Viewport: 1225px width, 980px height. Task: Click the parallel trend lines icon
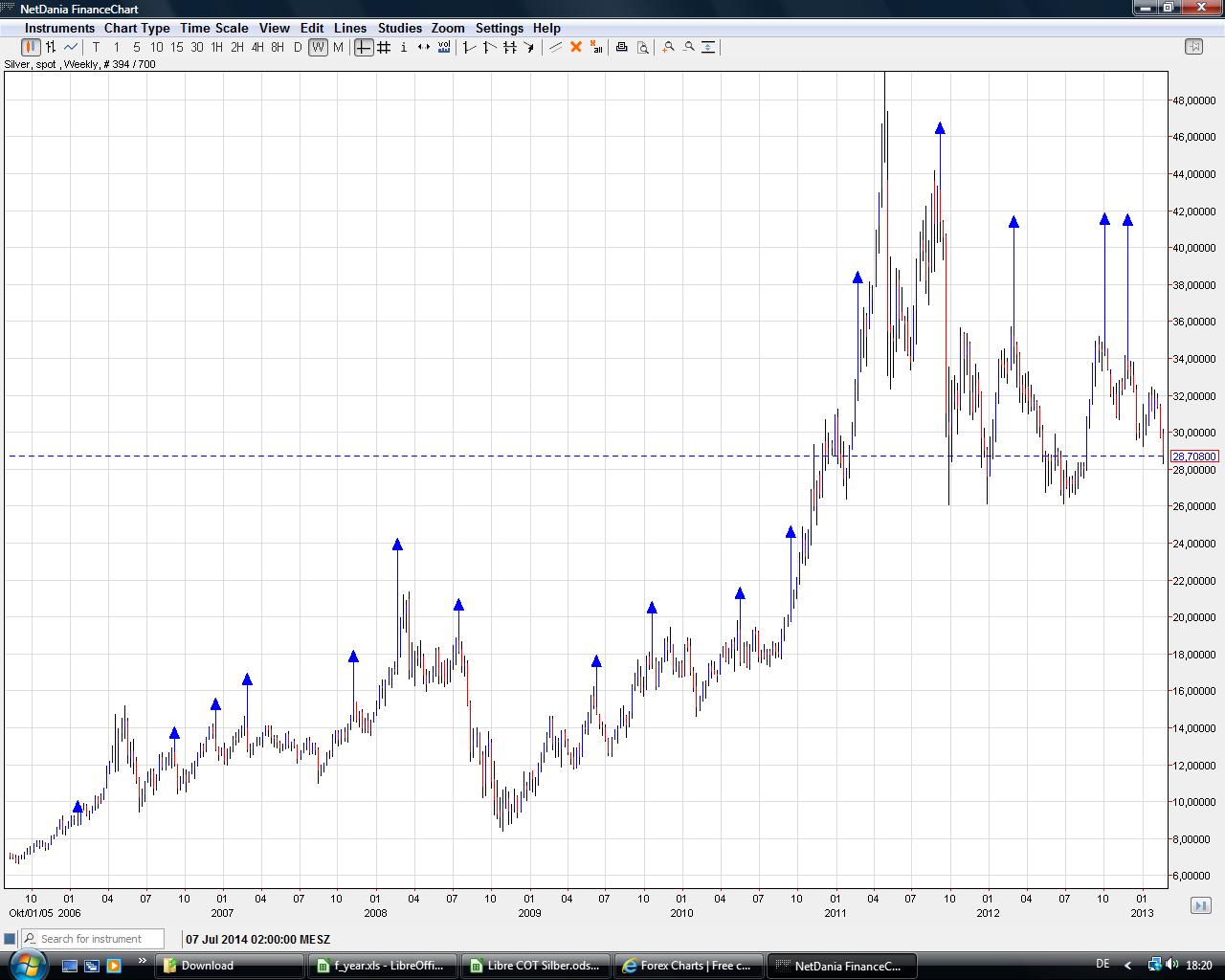pyautogui.click(x=555, y=47)
